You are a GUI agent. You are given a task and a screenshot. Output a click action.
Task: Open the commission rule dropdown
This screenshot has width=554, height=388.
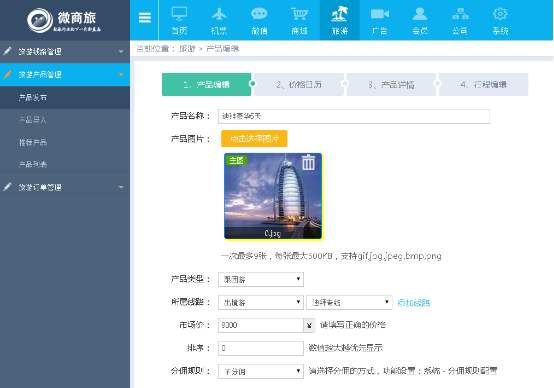point(261,371)
